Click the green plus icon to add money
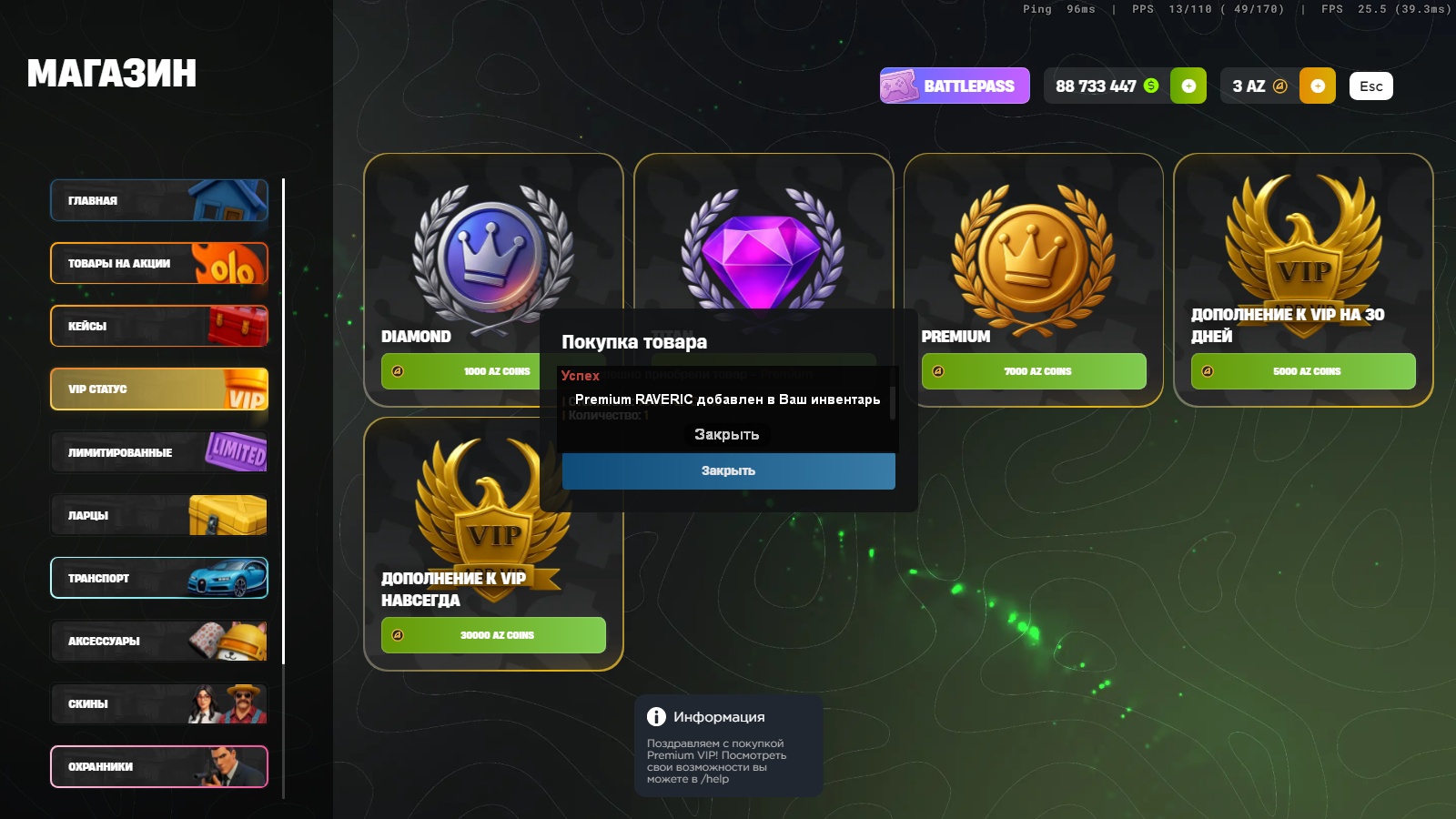This screenshot has height=819, width=1456. tap(1188, 86)
